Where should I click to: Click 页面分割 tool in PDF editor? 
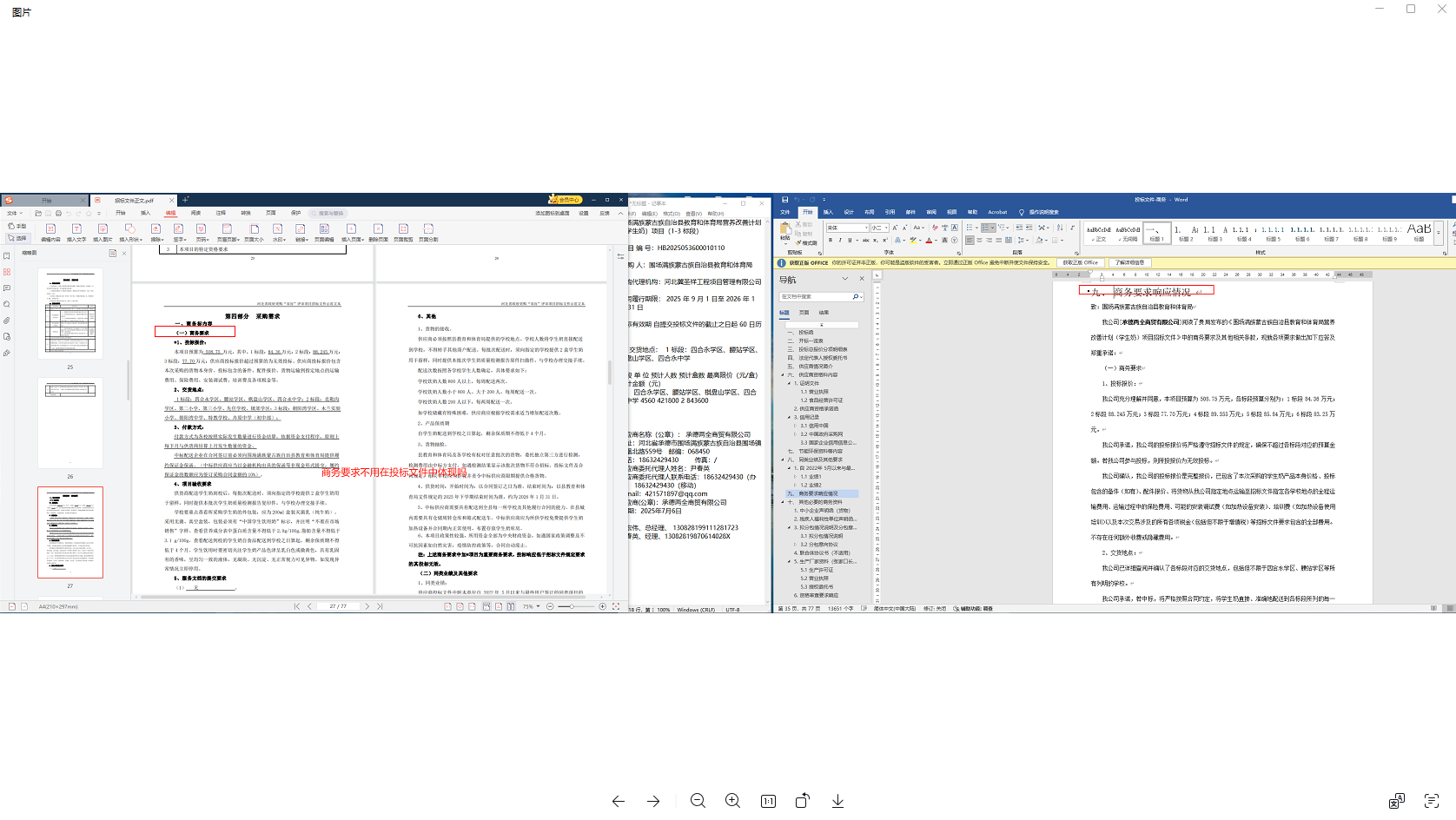[428, 233]
